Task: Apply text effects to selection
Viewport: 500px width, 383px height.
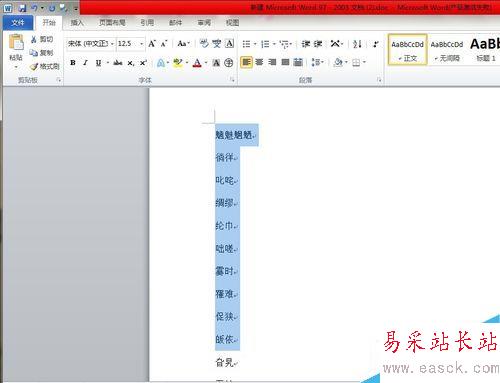Action: coord(161,63)
